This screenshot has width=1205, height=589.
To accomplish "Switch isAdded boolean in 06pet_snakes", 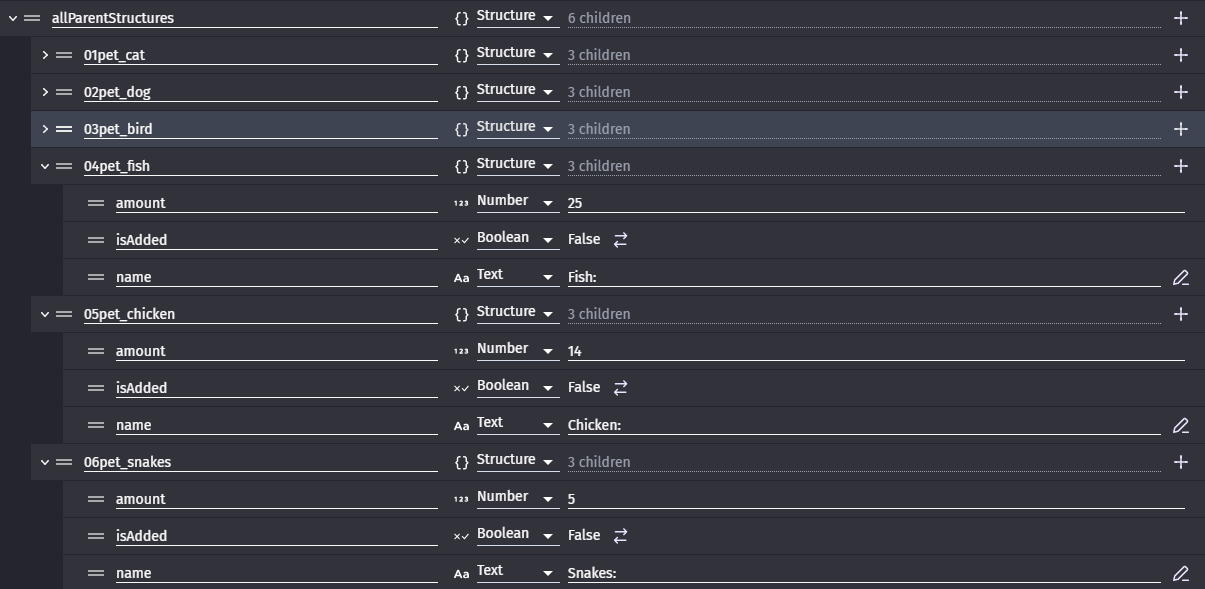I will pyautogui.click(x=620, y=536).
